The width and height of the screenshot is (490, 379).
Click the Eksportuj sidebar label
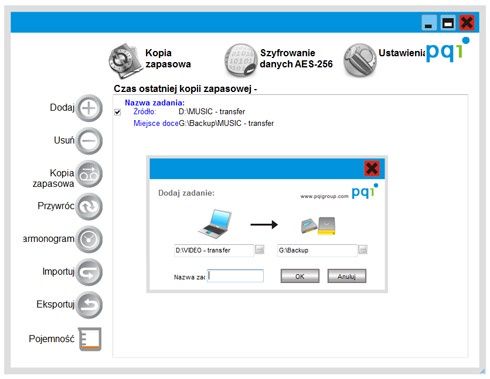(55, 304)
